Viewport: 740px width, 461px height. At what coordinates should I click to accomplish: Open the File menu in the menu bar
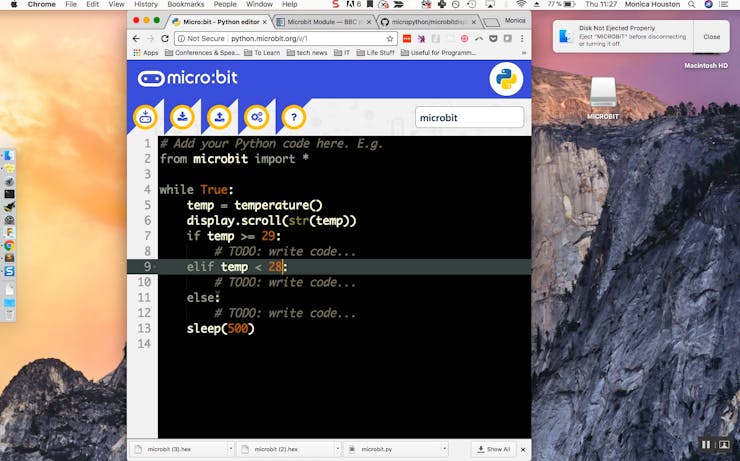point(71,4)
